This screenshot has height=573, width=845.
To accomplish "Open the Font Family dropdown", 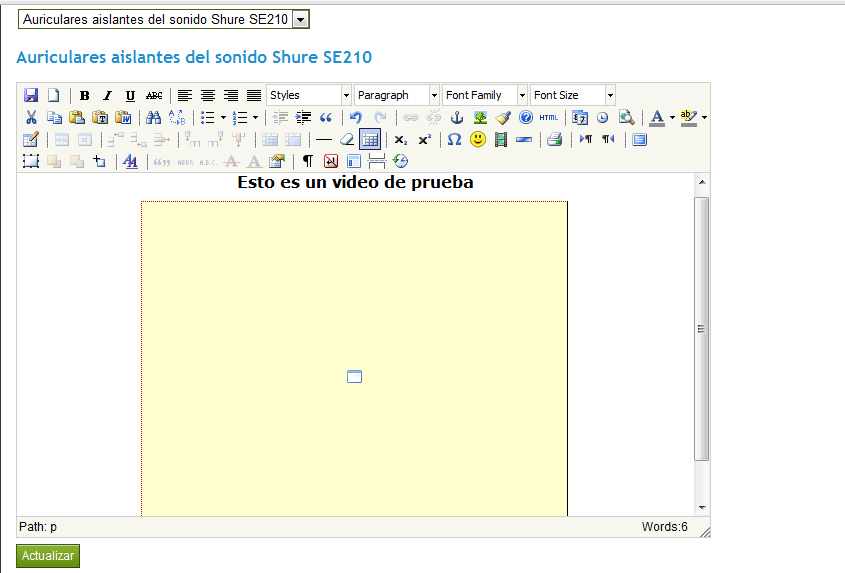I will pos(522,95).
